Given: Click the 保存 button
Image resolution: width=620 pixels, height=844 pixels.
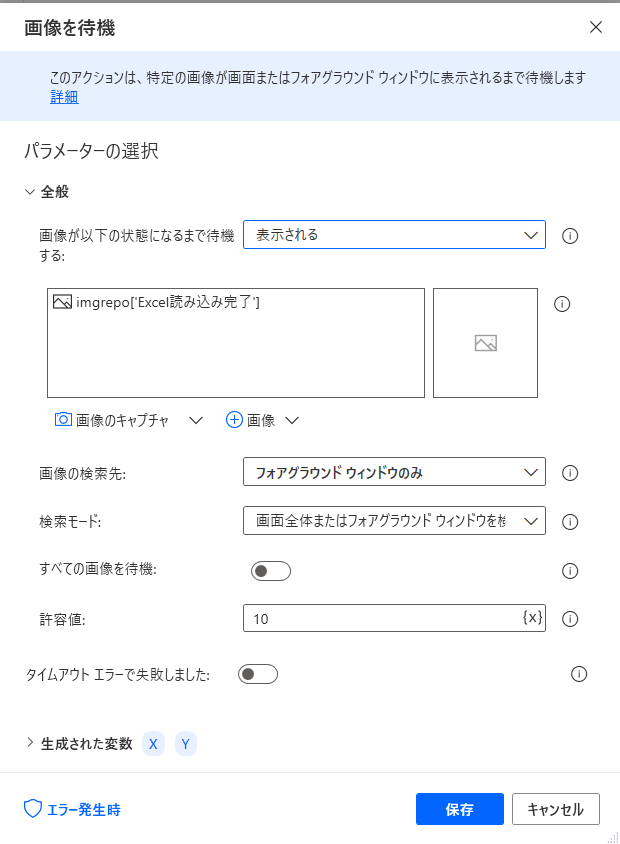Looking at the screenshot, I should pos(459,809).
